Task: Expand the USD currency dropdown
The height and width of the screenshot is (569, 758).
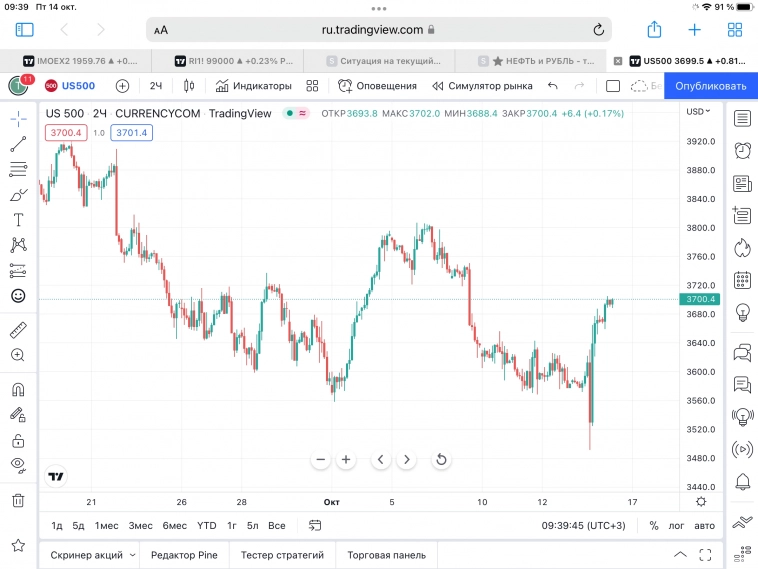Action: coord(697,112)
